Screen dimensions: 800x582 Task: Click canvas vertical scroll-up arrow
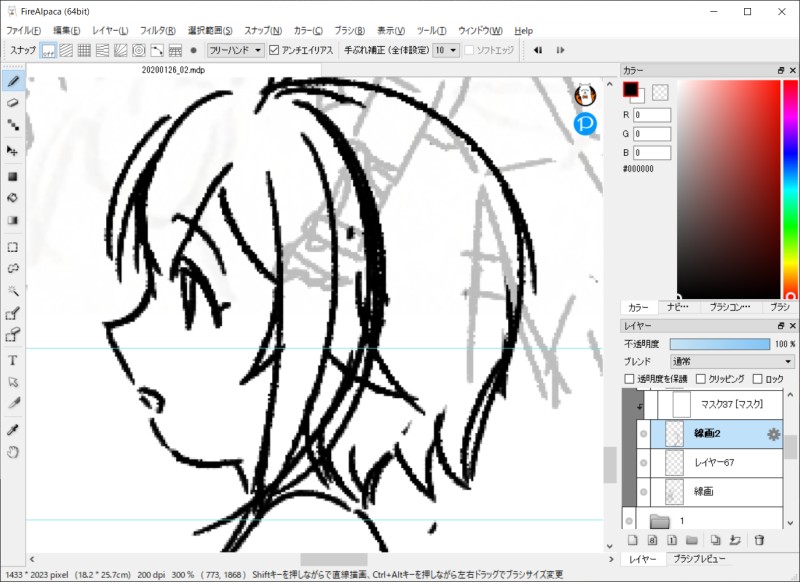610,84
